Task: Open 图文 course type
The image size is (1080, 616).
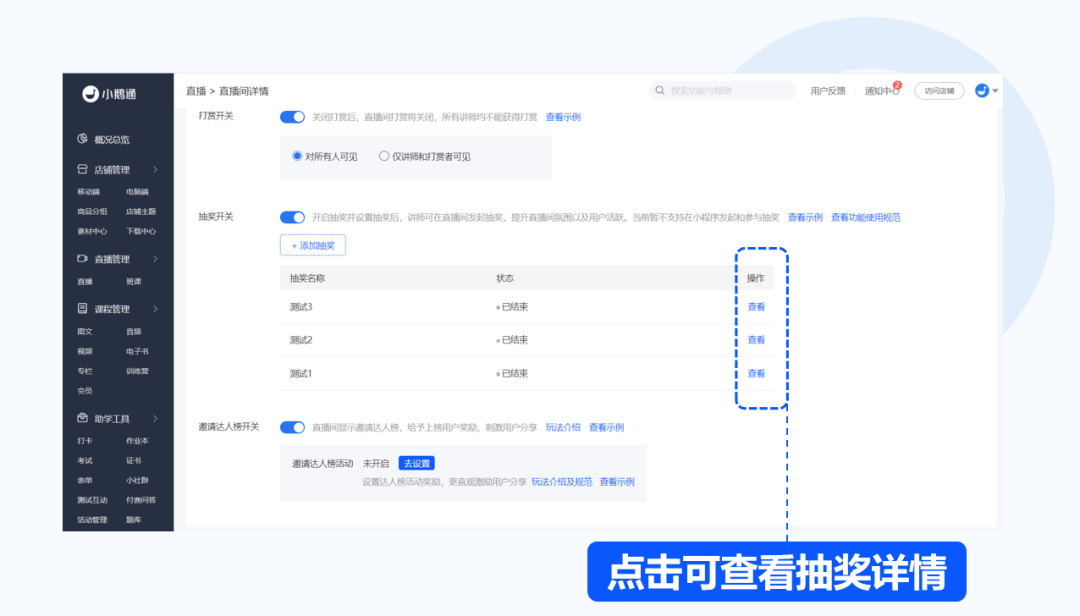Action: 85,331
